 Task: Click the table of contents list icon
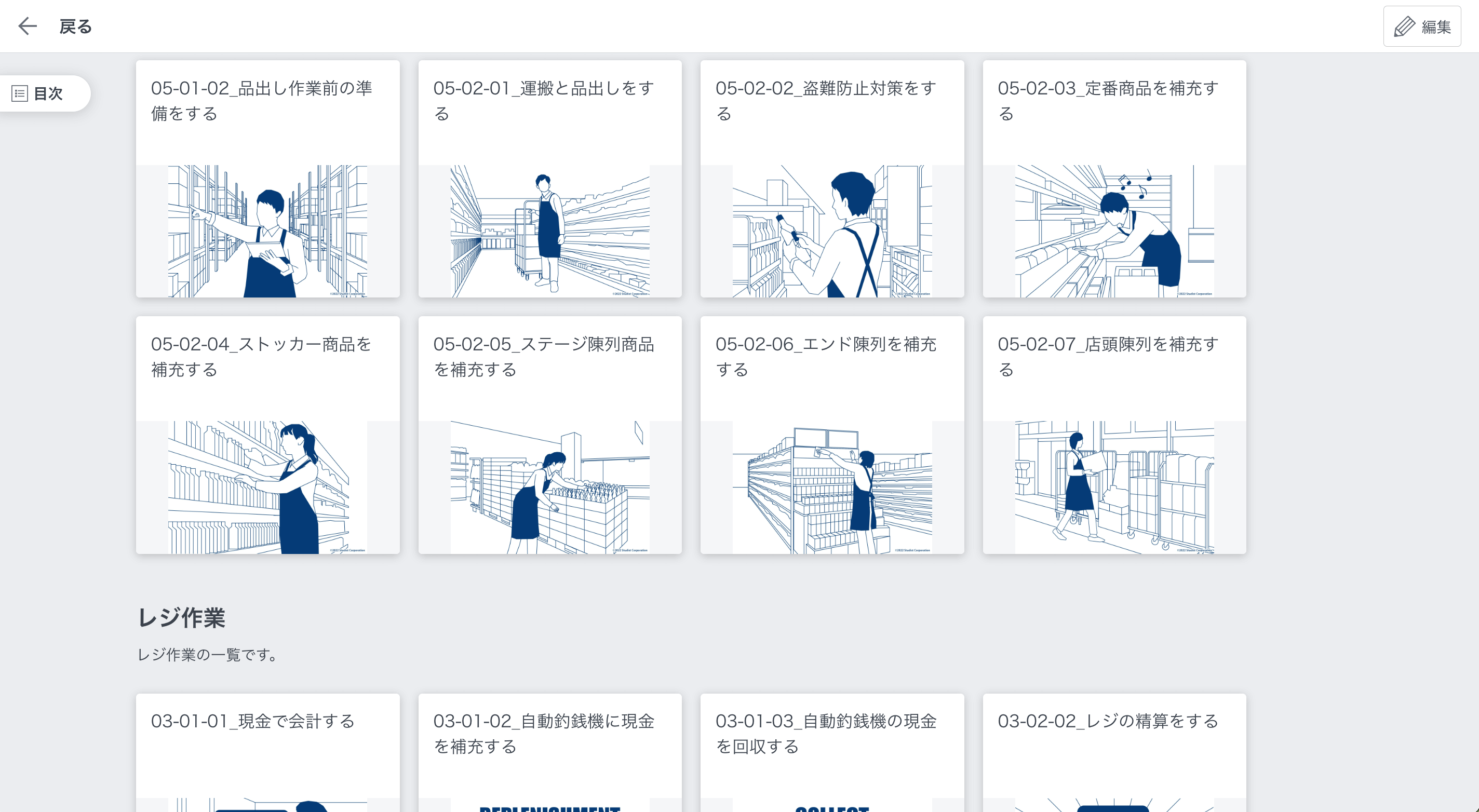(20, 93)
